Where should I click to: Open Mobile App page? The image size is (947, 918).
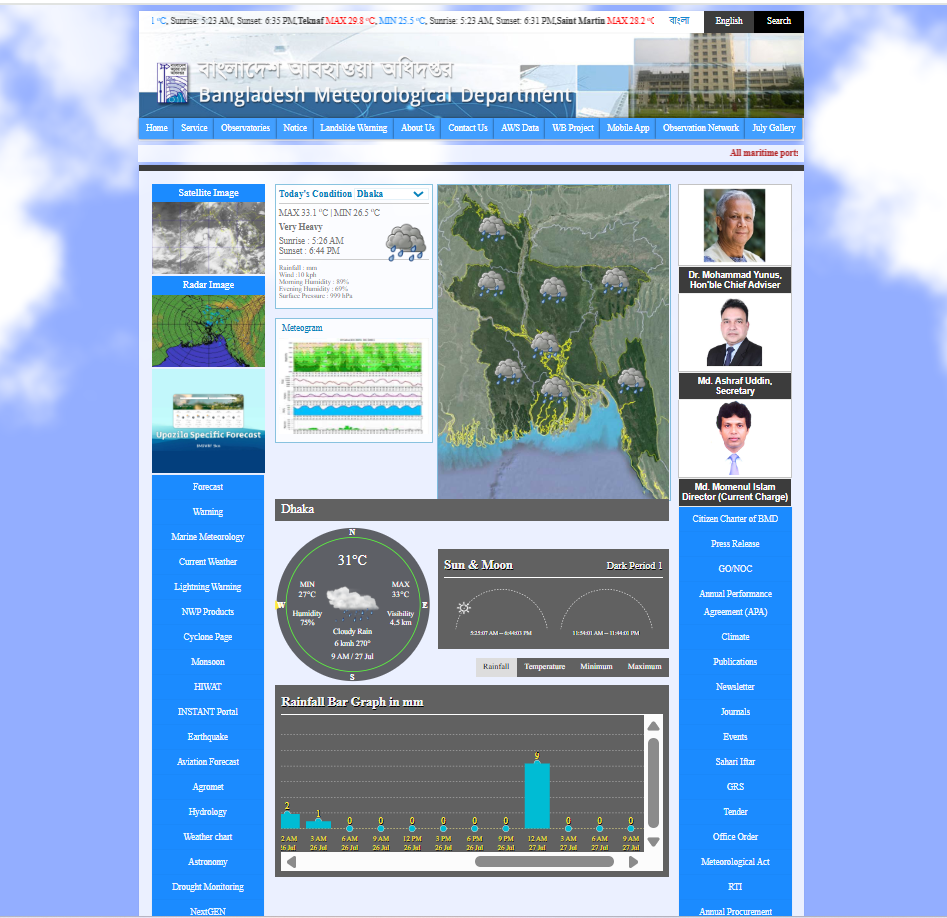click(628, 128)
